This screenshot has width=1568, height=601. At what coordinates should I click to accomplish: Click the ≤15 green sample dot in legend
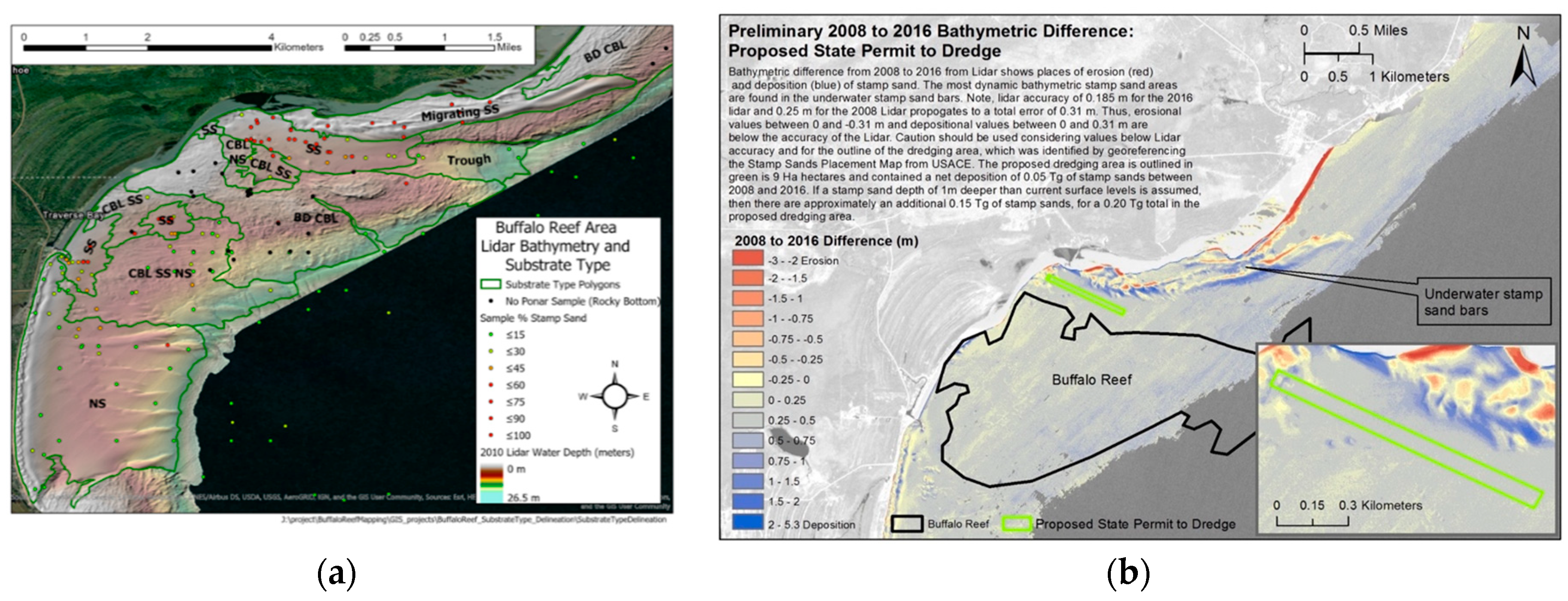click(x=491, y=334)
